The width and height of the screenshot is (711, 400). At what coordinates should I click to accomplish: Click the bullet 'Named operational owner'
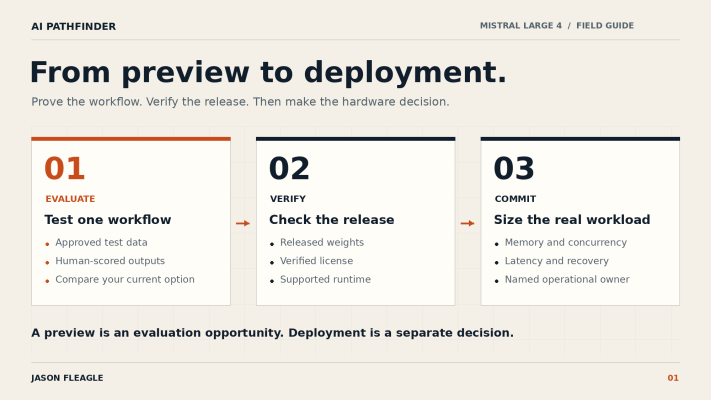point(567,280)
